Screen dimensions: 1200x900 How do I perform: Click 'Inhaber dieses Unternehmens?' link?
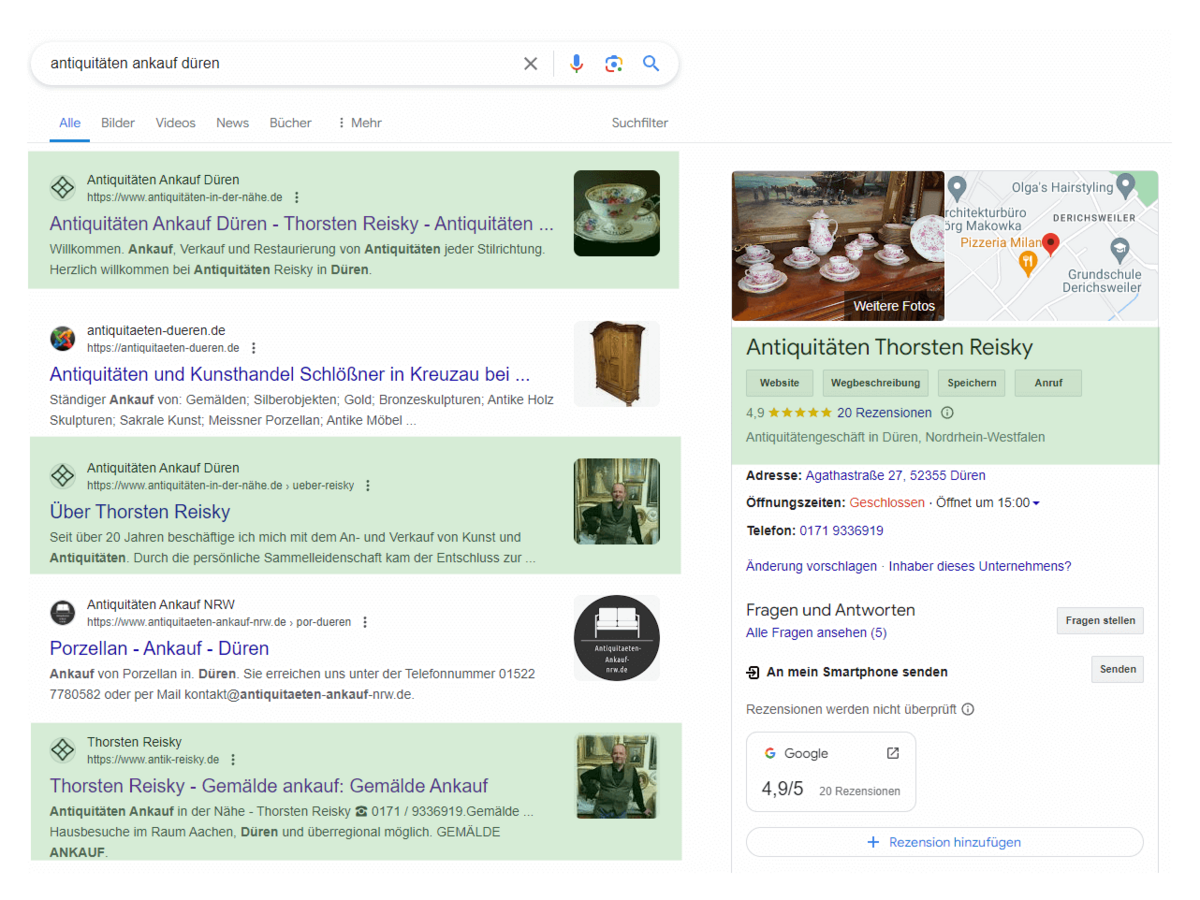(980, 566)
